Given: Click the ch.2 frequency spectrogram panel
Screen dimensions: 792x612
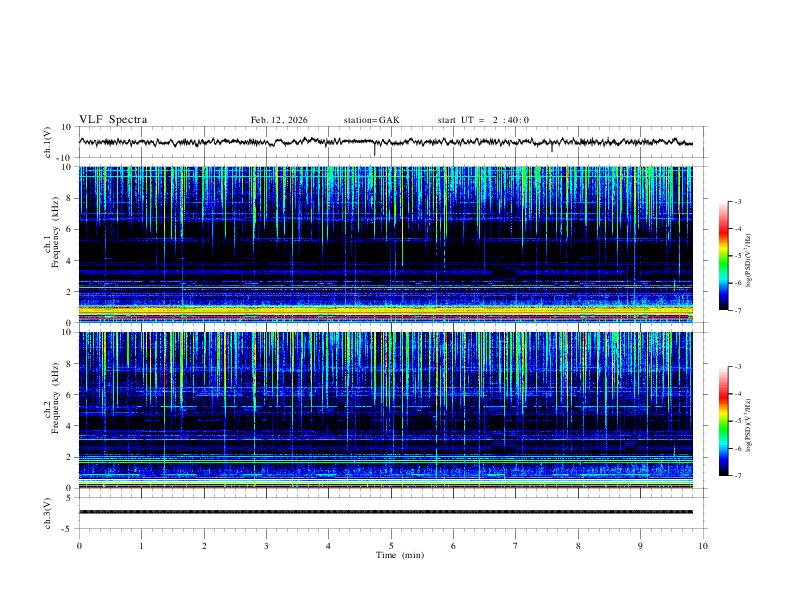Looking at the screenshot, I should click(386, 410).
